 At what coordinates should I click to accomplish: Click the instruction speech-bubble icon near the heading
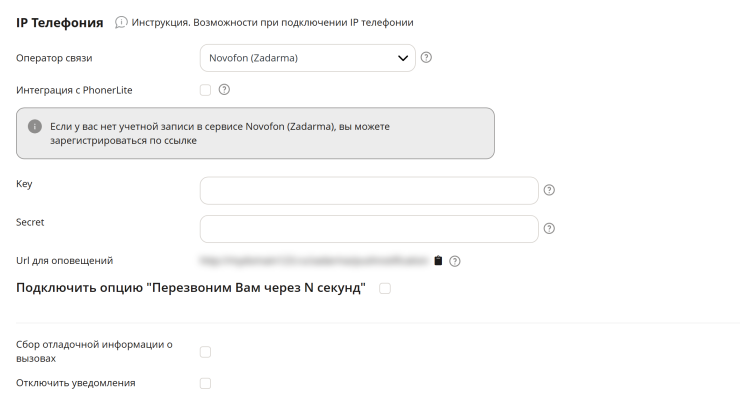(x=121, y=22)
